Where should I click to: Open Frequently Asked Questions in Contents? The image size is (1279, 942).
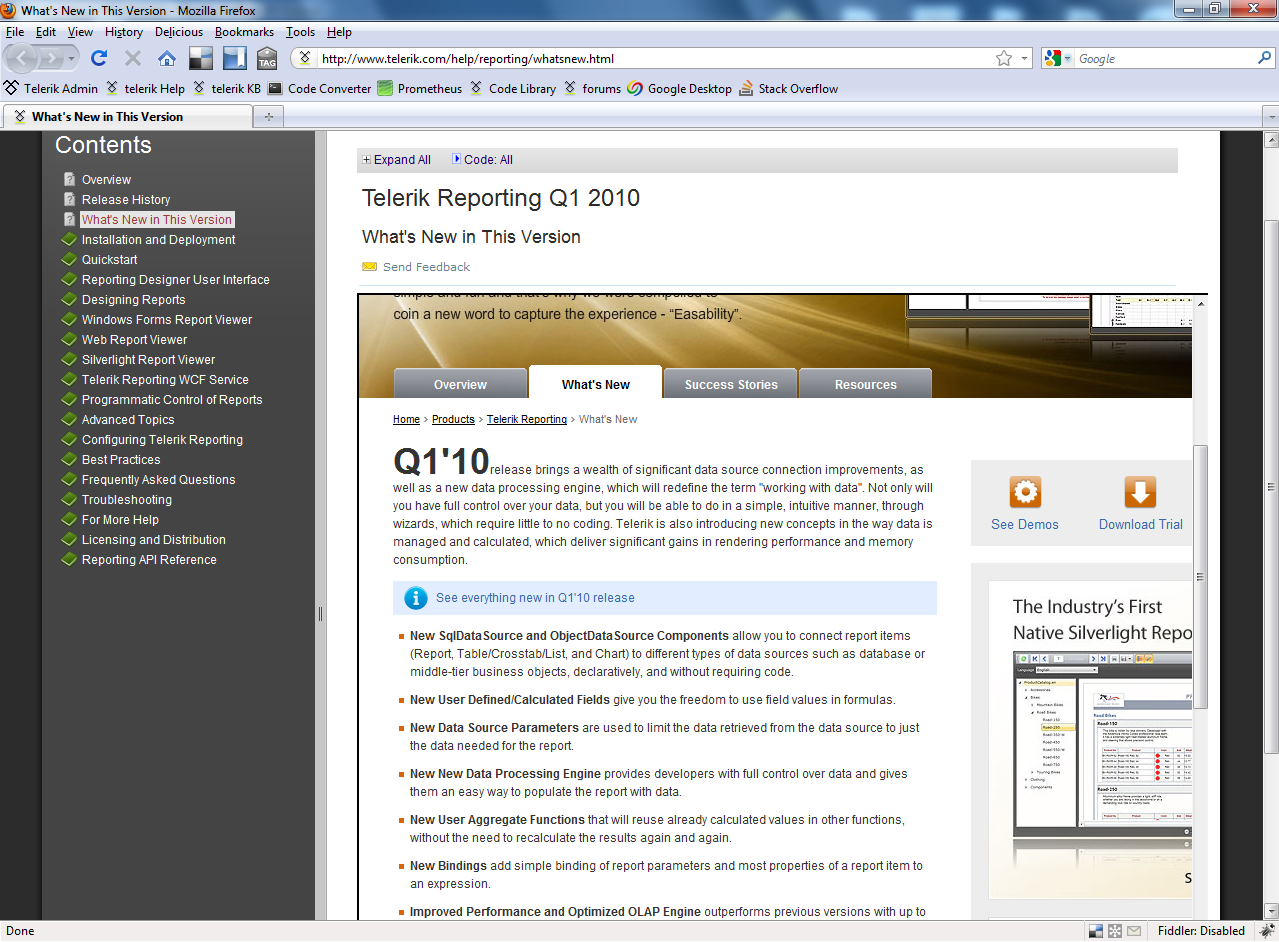tap(158, 480)
